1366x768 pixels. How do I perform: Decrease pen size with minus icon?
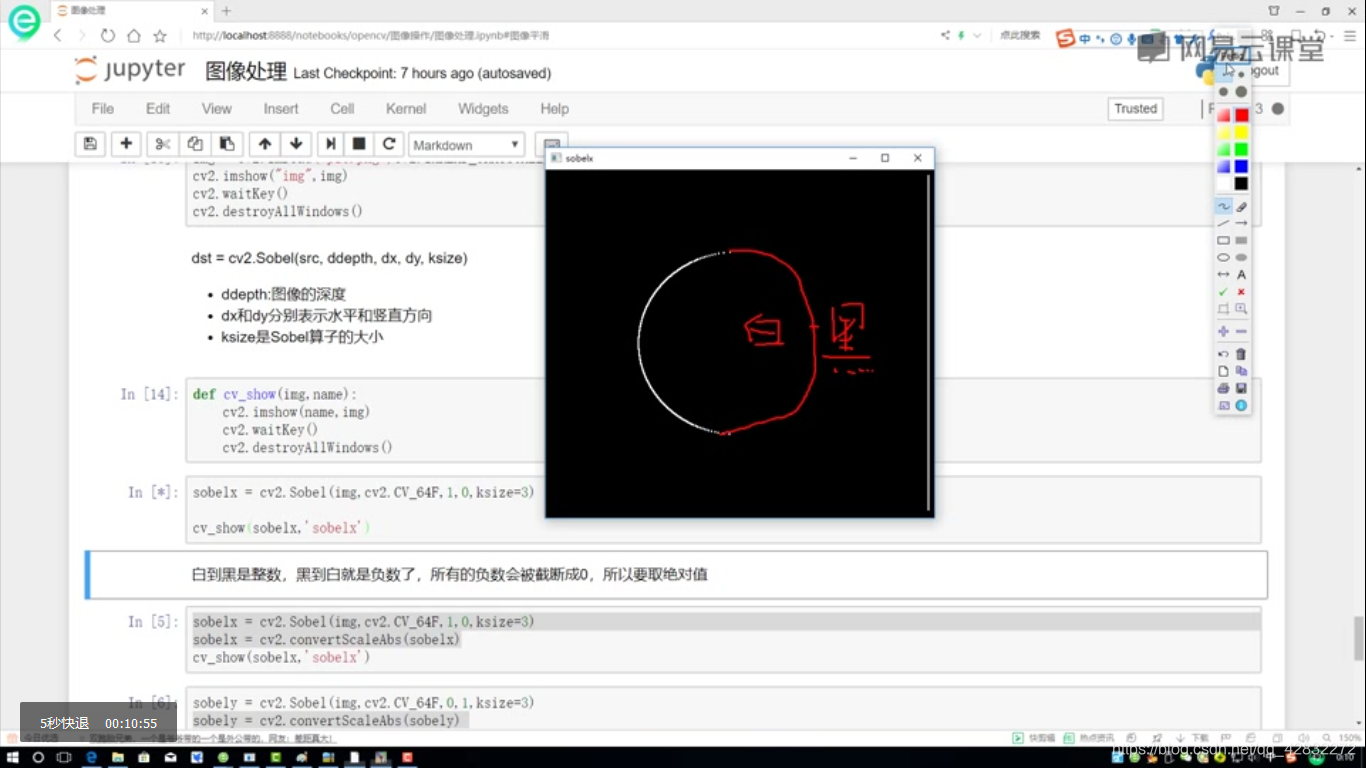1241,331
